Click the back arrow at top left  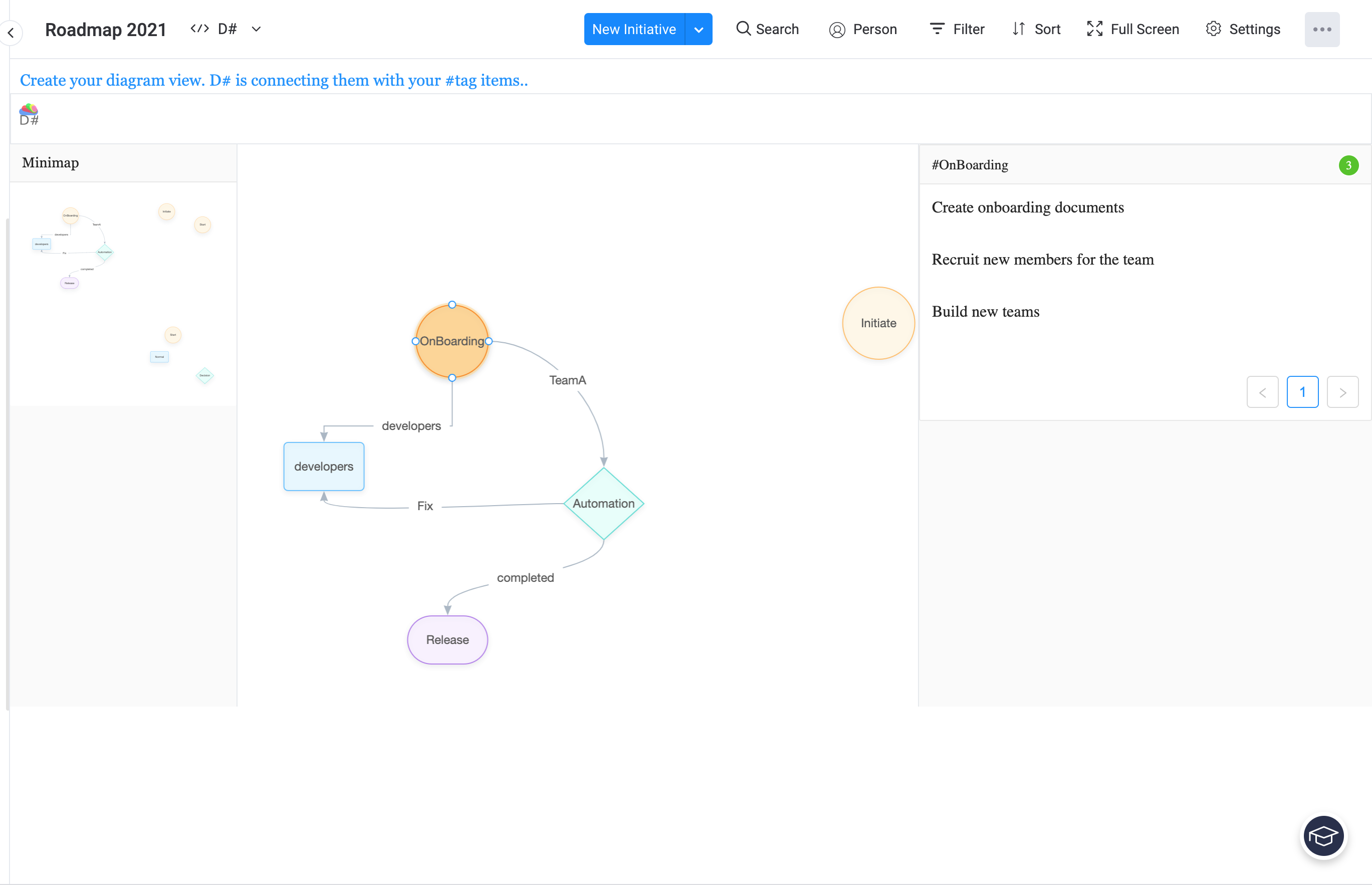tap(11, 33)
